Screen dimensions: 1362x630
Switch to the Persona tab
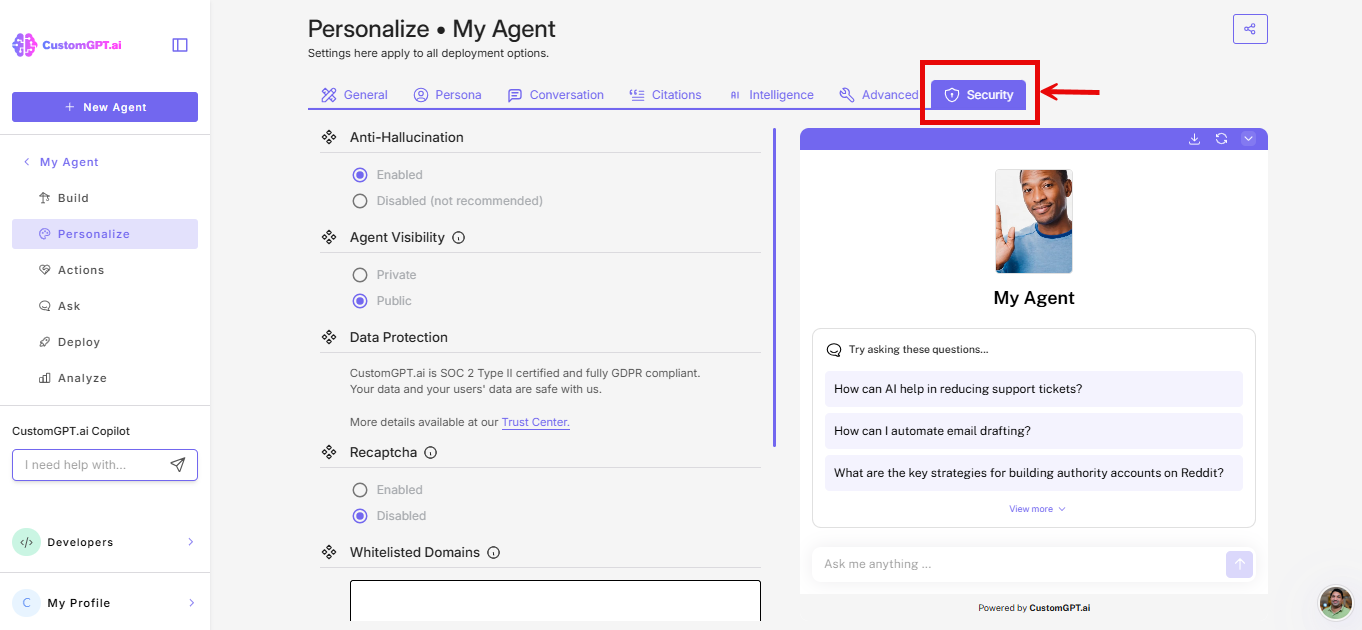[x=447, y=95]
